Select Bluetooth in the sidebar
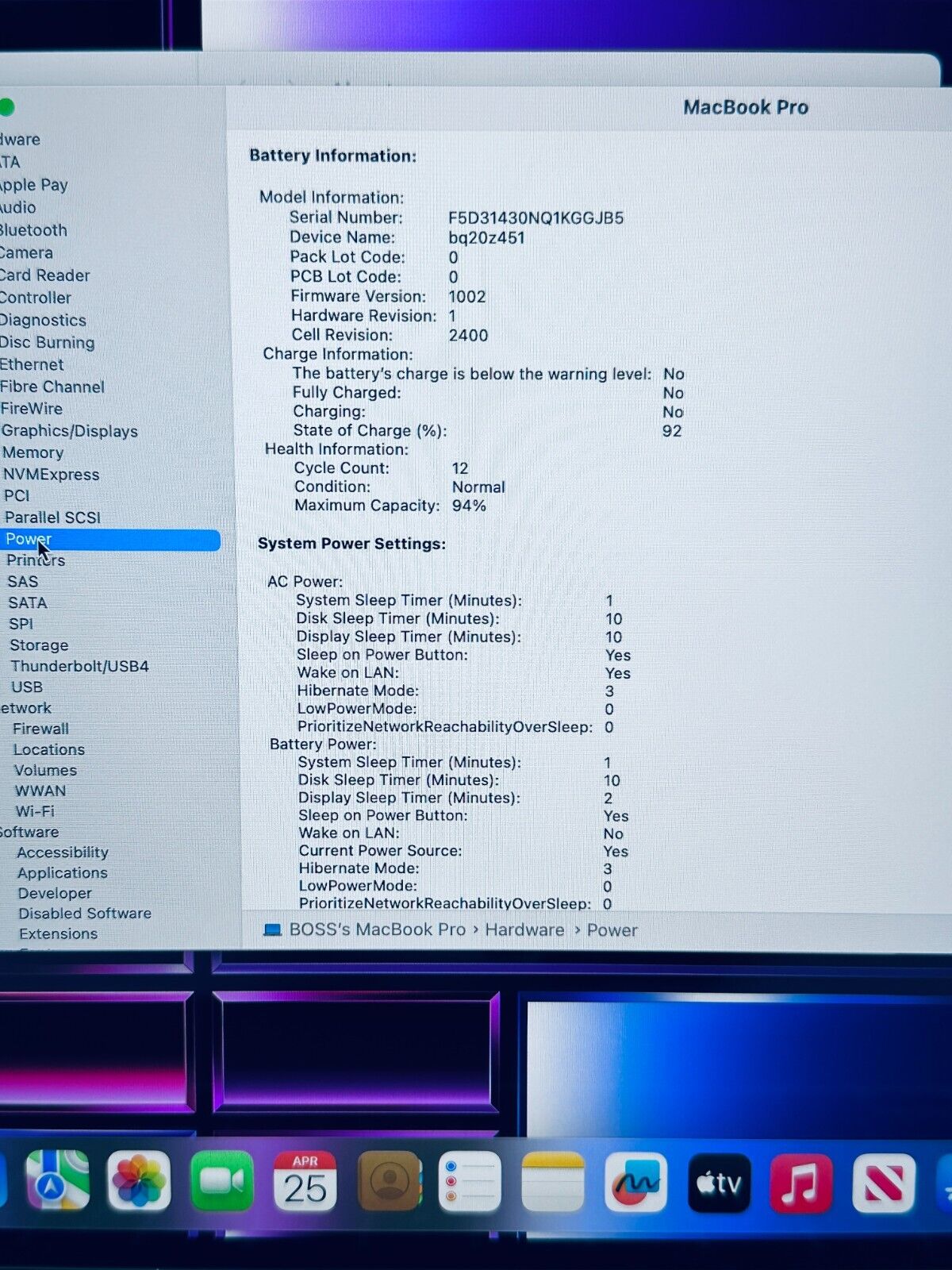Screen dimensions: 952x1270 [33, 230]
